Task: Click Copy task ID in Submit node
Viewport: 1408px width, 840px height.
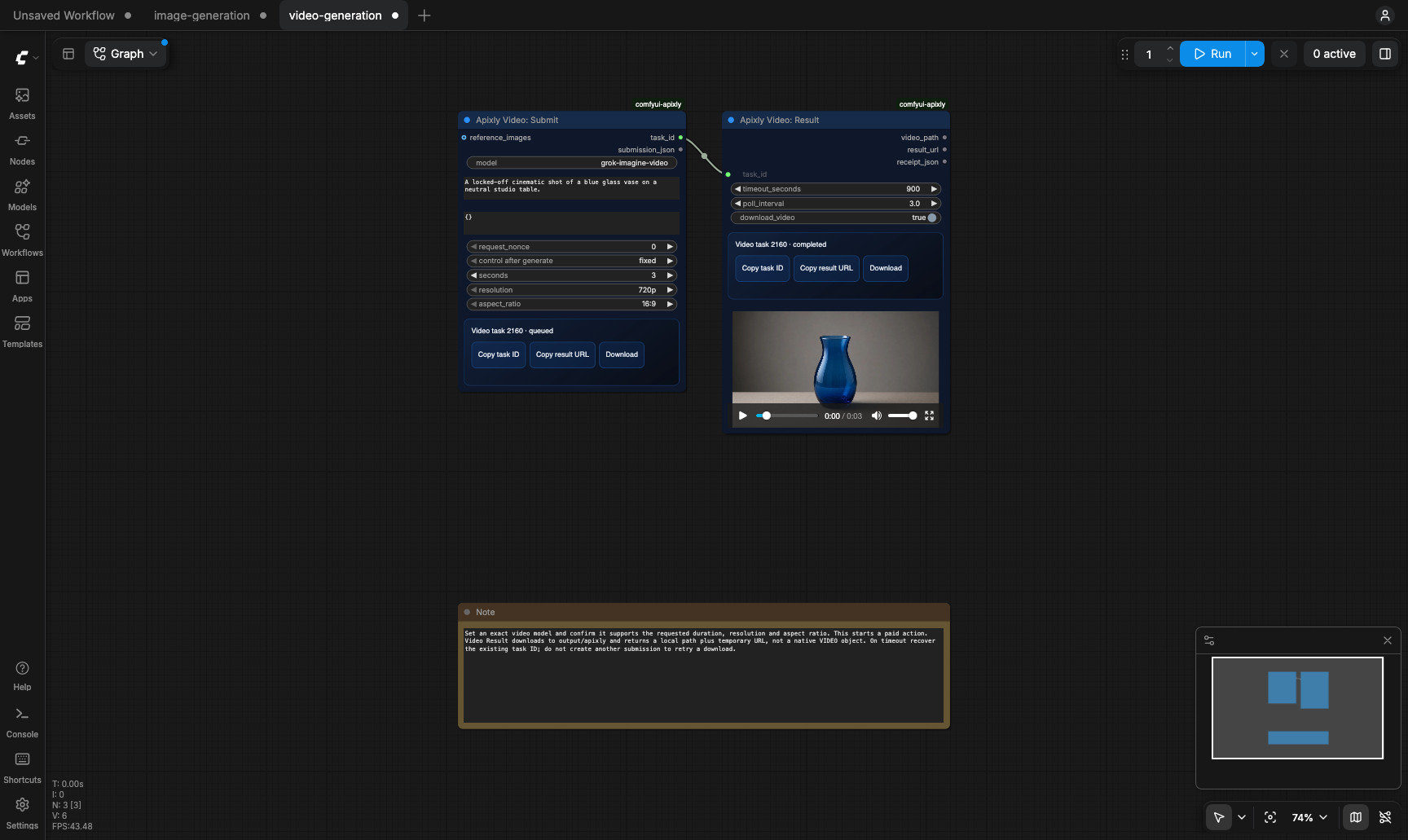Action: coord(499,354)
